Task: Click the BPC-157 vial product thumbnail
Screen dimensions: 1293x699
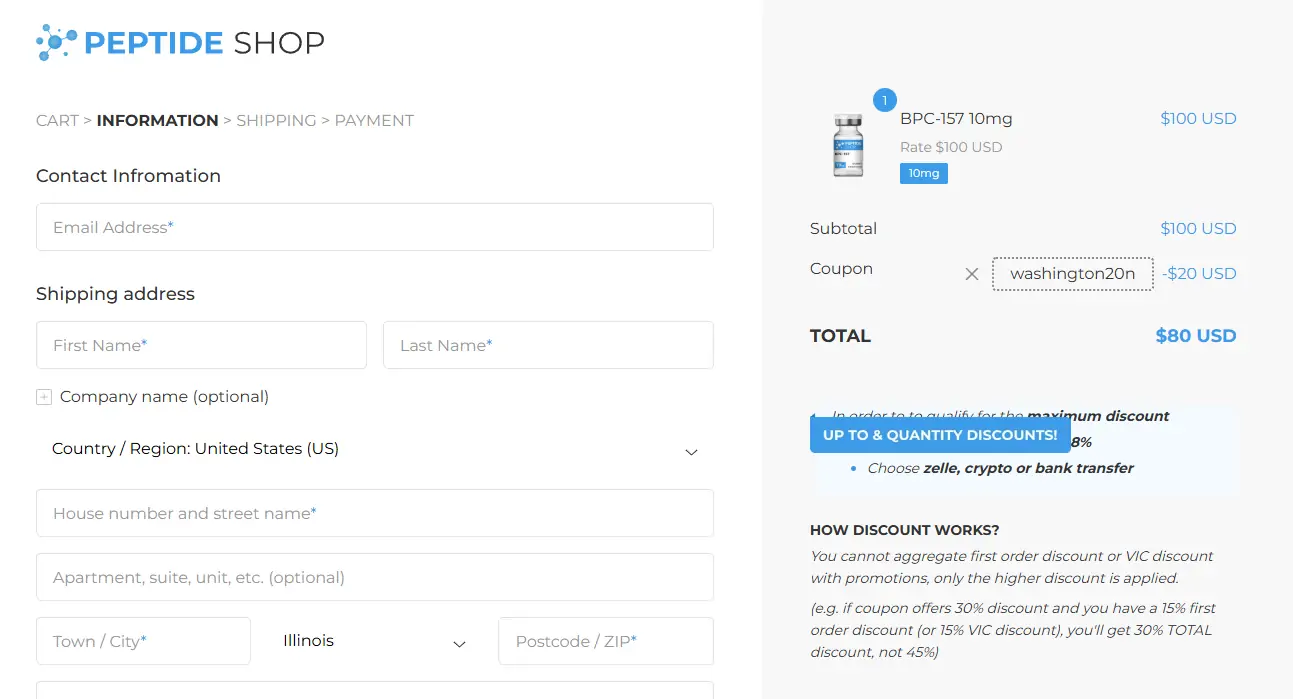Action: coord(848,146)
